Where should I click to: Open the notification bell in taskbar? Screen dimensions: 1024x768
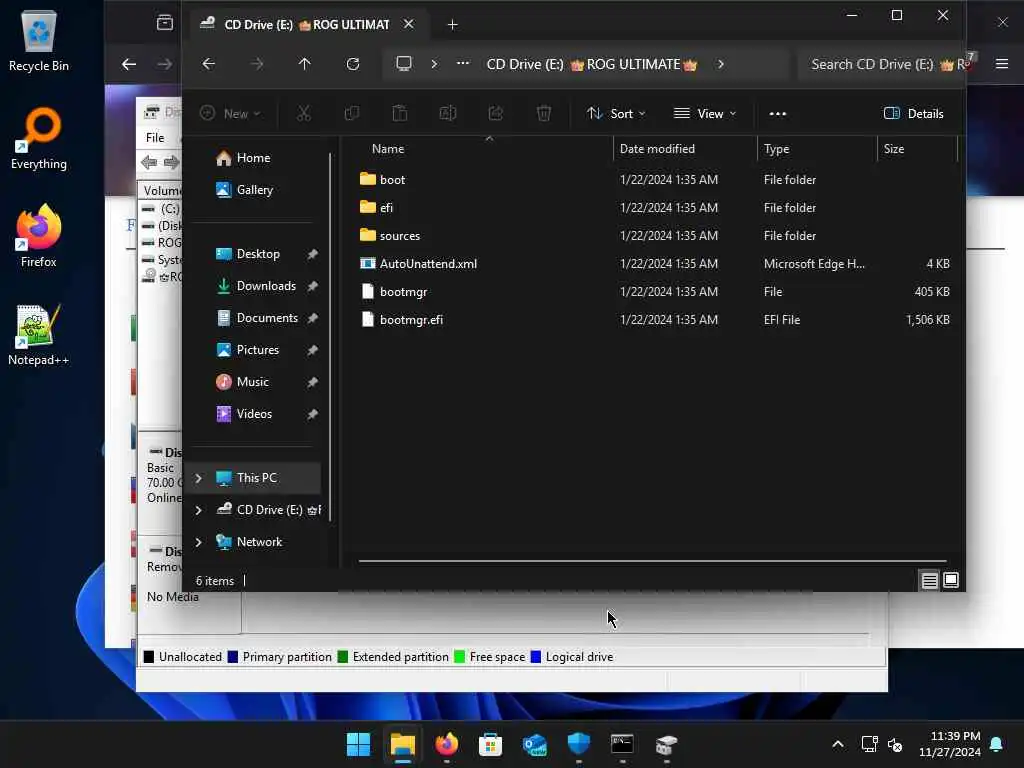point(997,744)
